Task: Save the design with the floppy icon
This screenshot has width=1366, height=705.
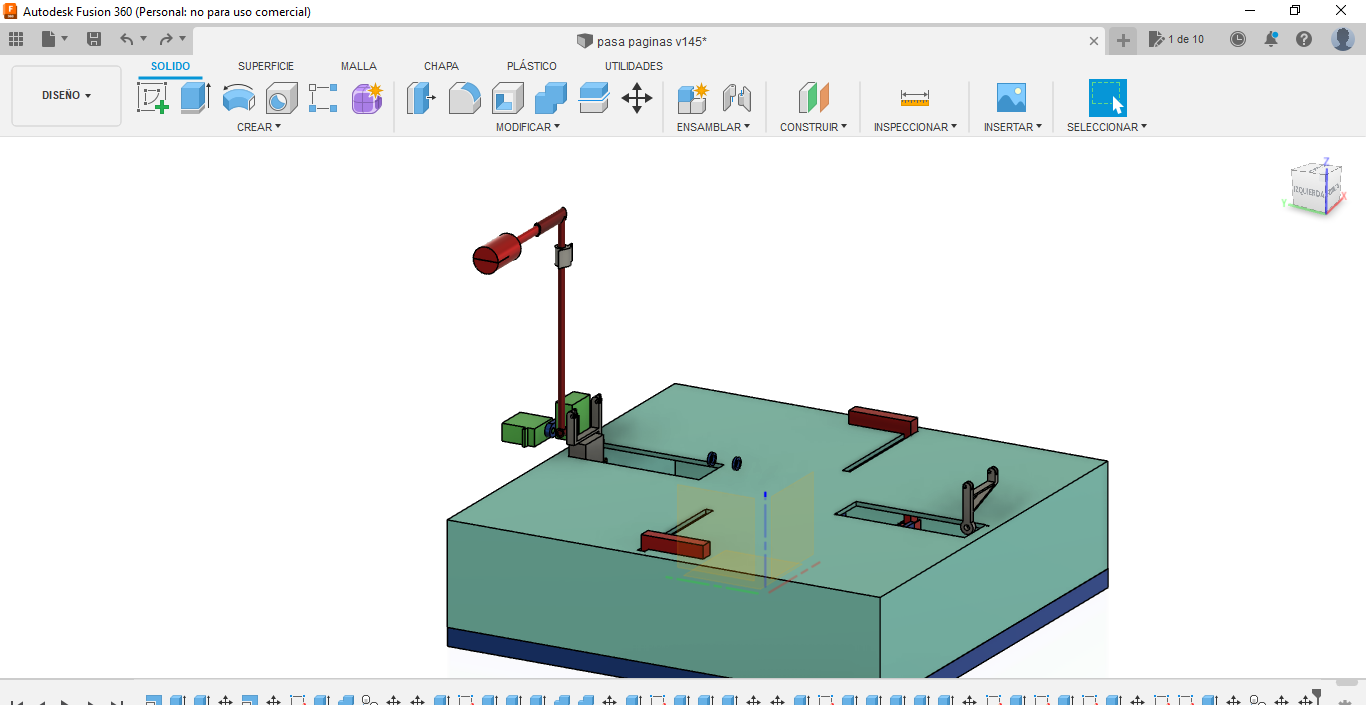Action: [x=94, y=39]
